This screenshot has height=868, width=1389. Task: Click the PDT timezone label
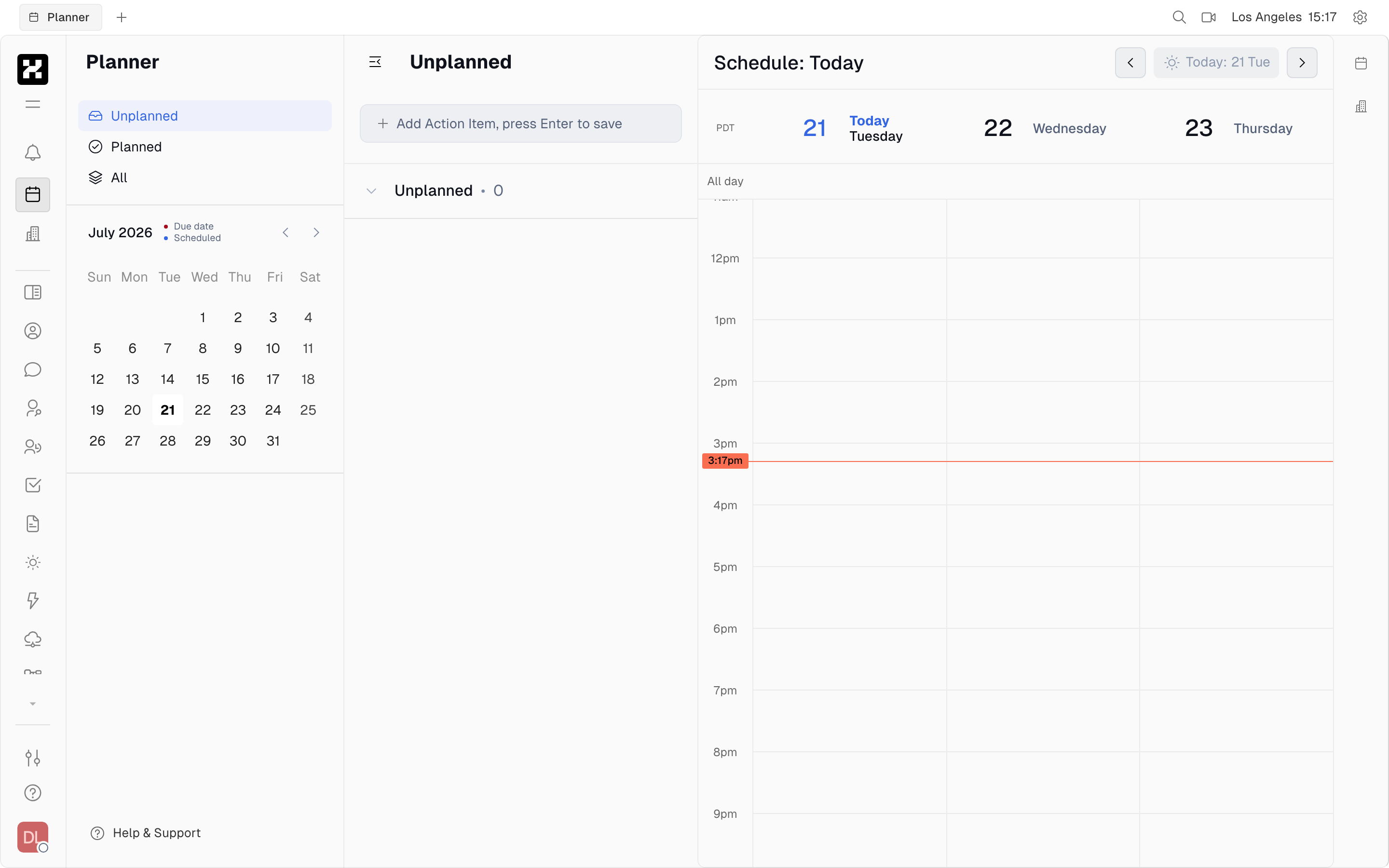(725, 128)
